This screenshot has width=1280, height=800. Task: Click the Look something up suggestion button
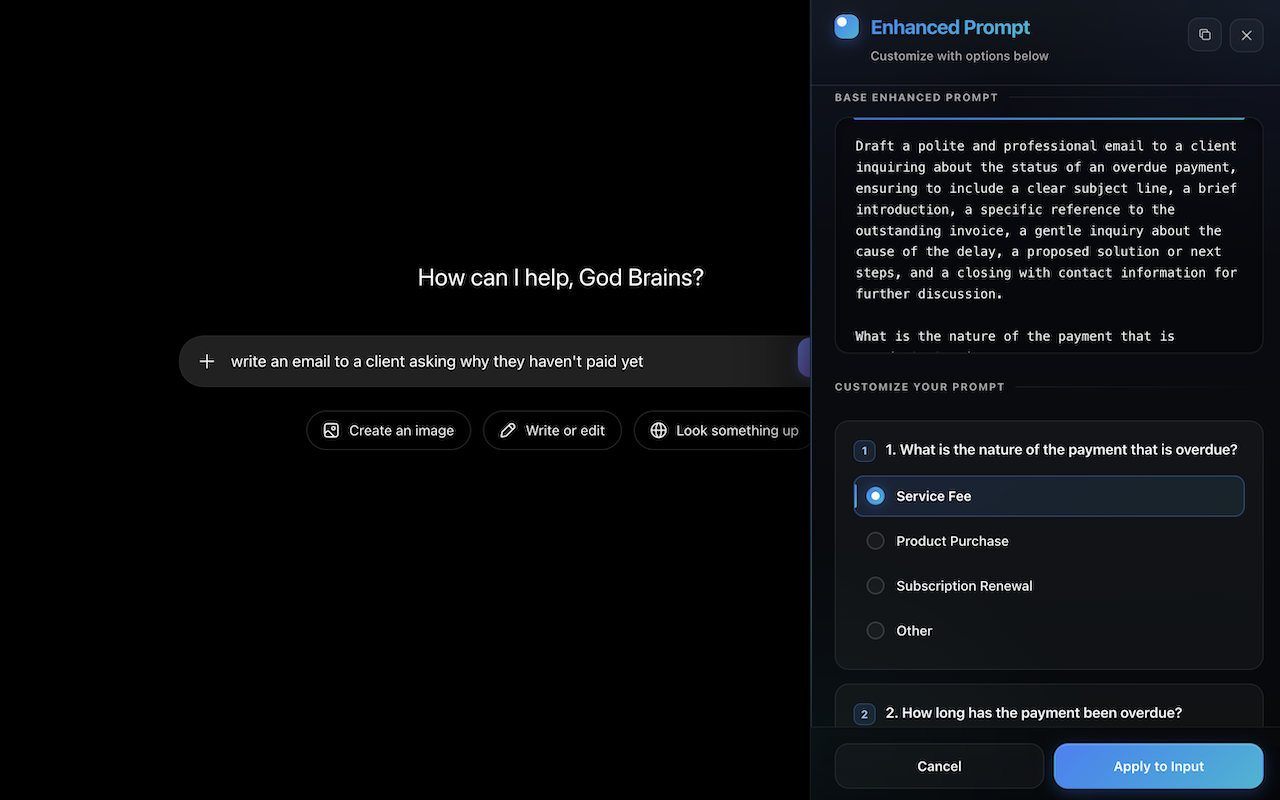click(724, 430)
